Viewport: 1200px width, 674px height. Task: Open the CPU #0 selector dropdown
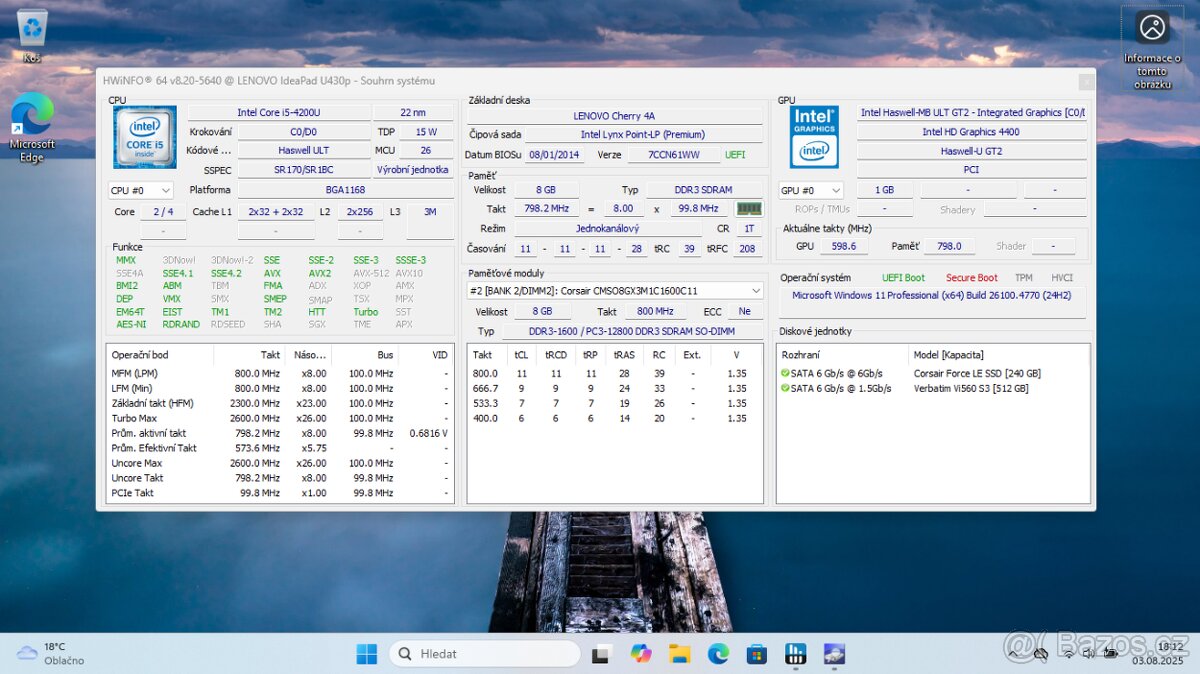click(x=141, y=190)
